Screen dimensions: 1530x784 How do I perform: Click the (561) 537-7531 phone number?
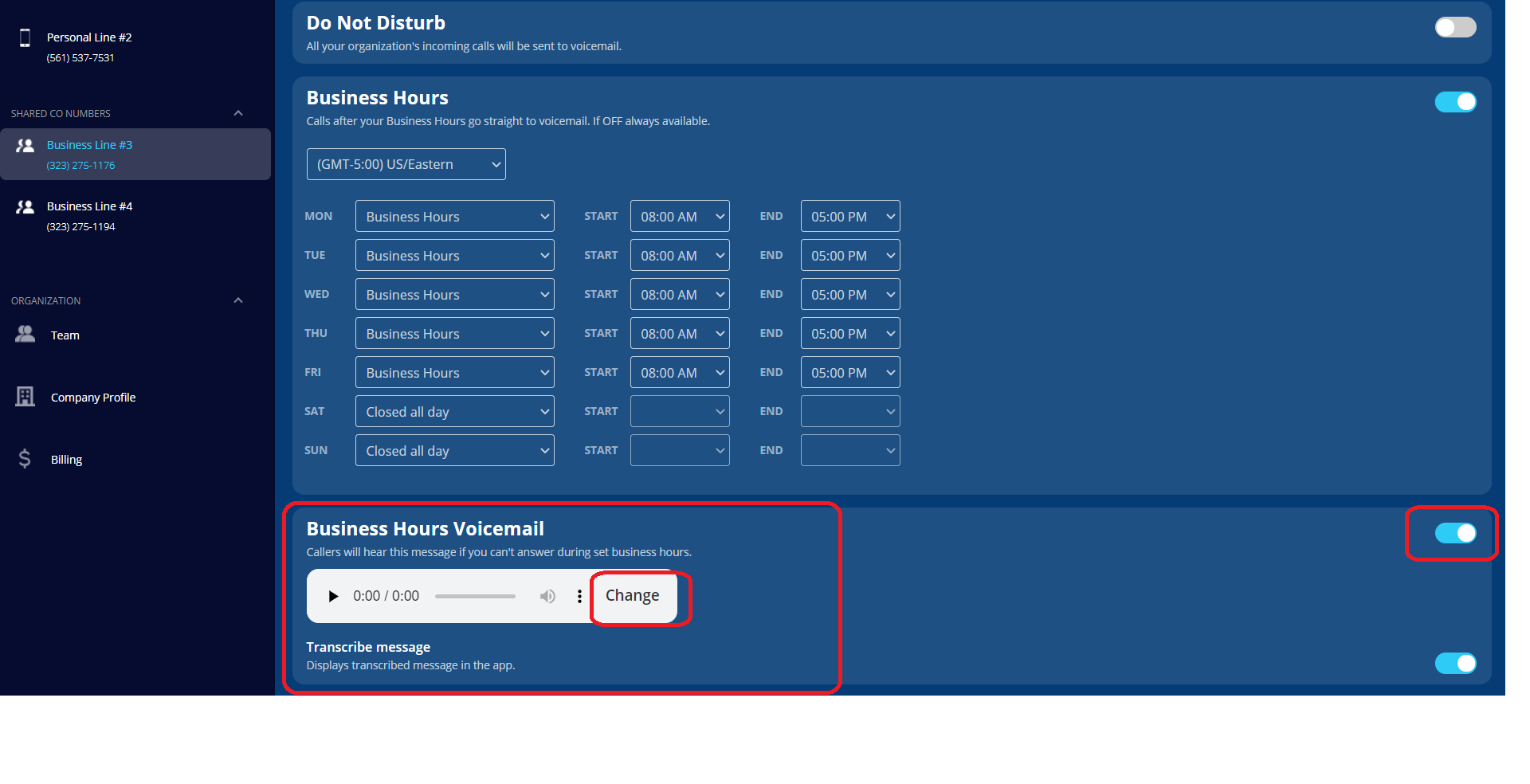(x=80, y=58)
